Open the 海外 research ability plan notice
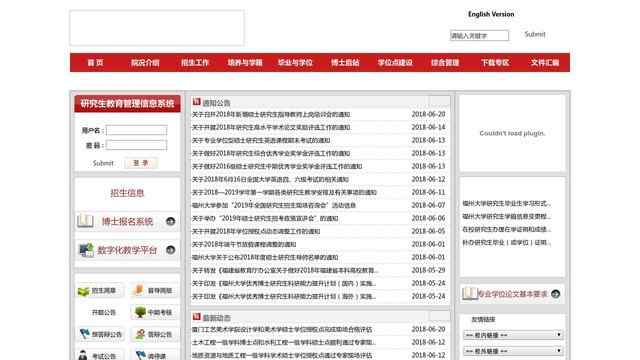Image resolution: width=640 pixels, height=360 pixels. click(x=284, y=296)
